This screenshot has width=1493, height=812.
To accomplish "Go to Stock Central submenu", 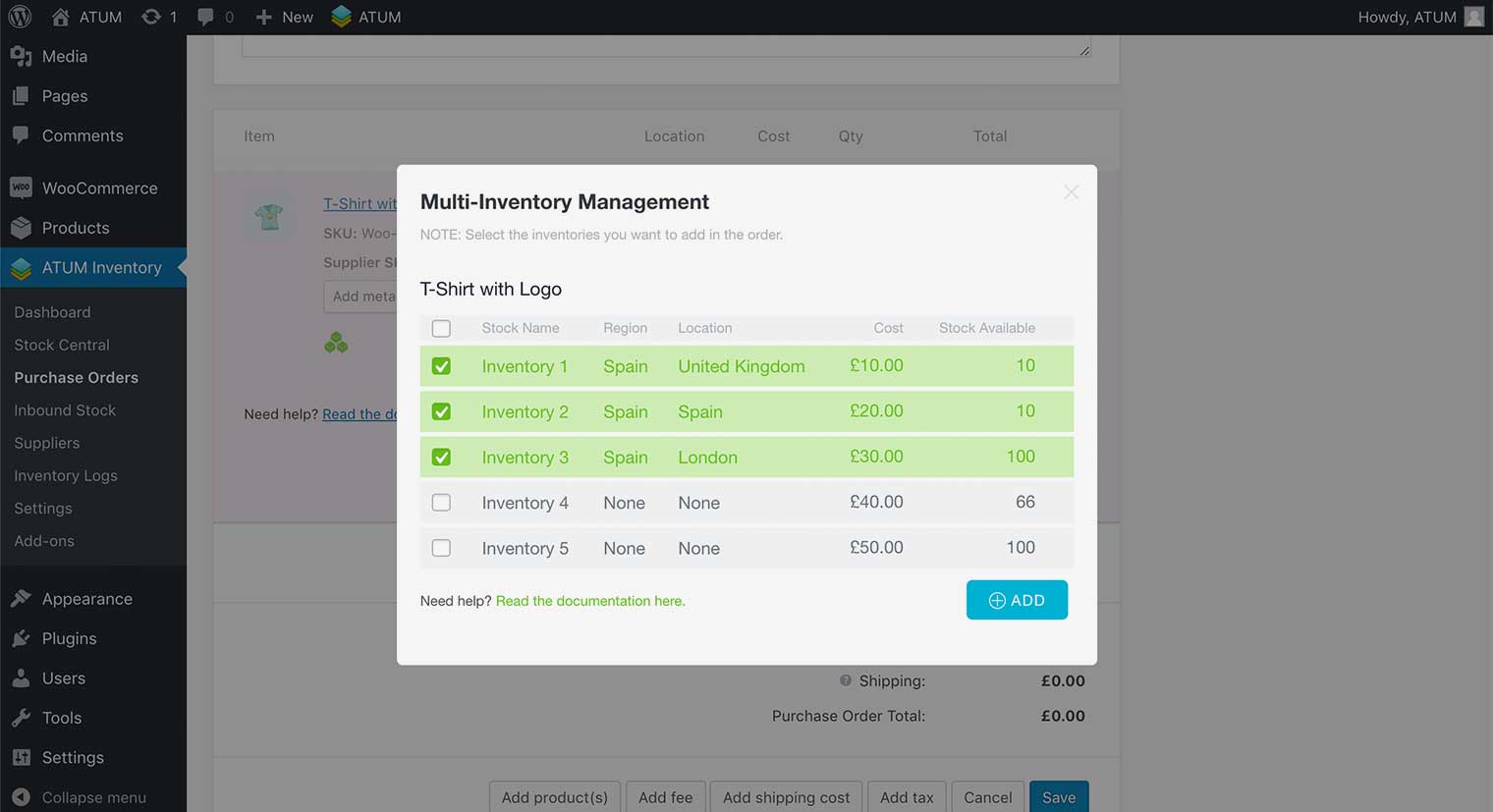I will pyautogui.click(x=62, y=345).
